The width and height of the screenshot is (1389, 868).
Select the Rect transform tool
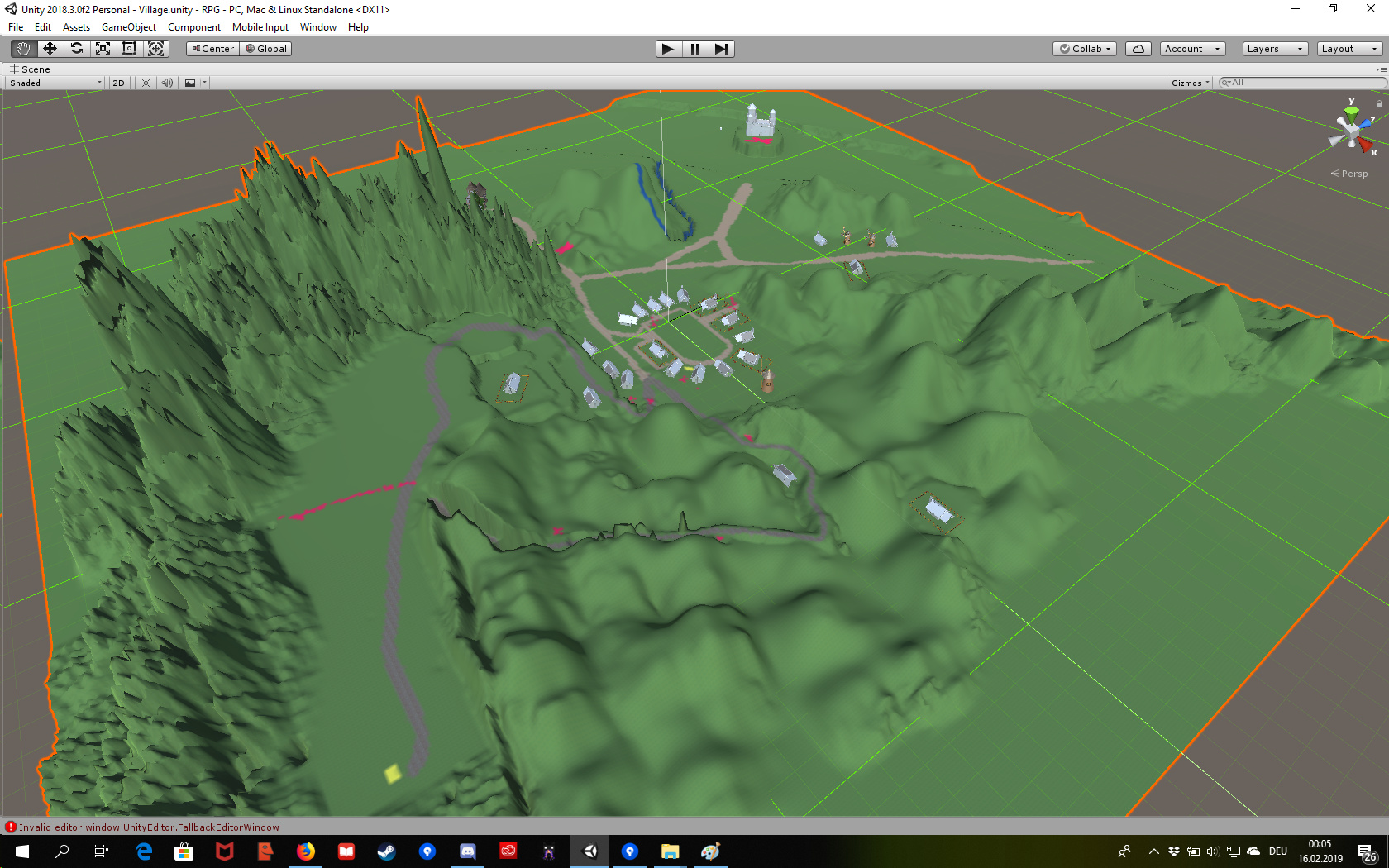click(129, 49)
